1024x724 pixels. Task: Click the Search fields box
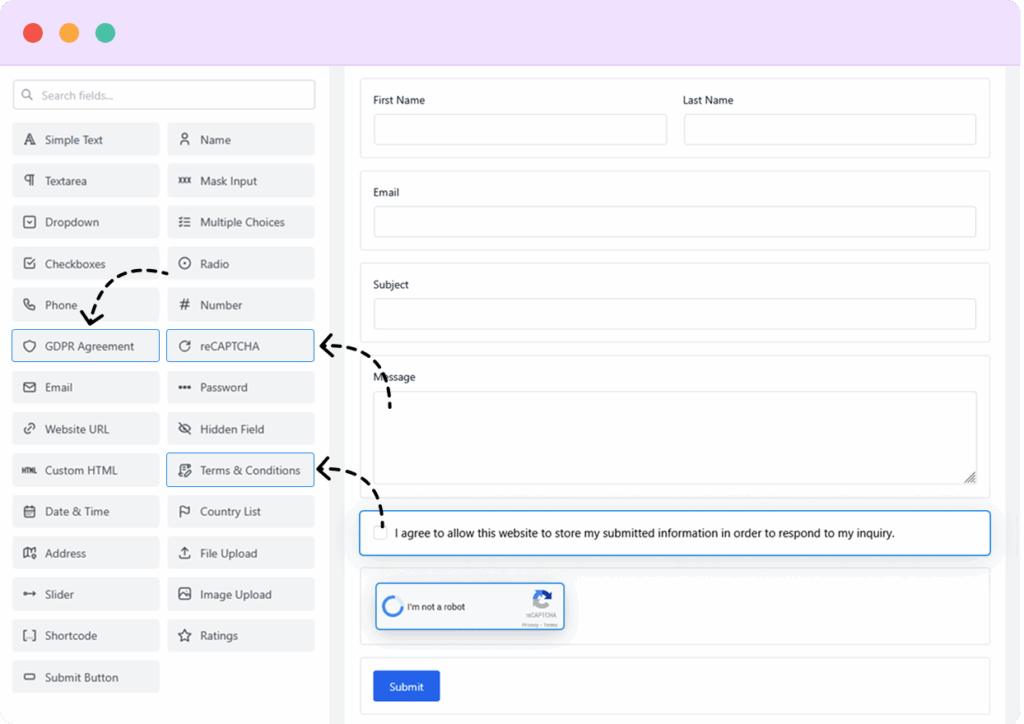[x=163, y=94]
